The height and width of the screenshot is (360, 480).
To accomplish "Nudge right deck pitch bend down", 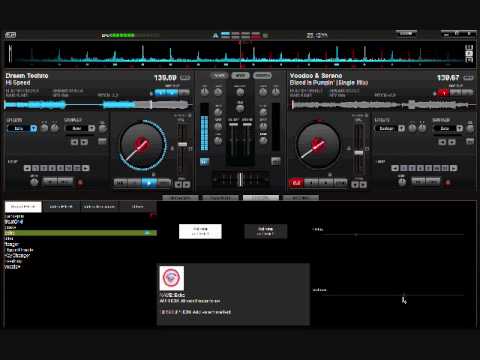I will (x=355, y=184).
